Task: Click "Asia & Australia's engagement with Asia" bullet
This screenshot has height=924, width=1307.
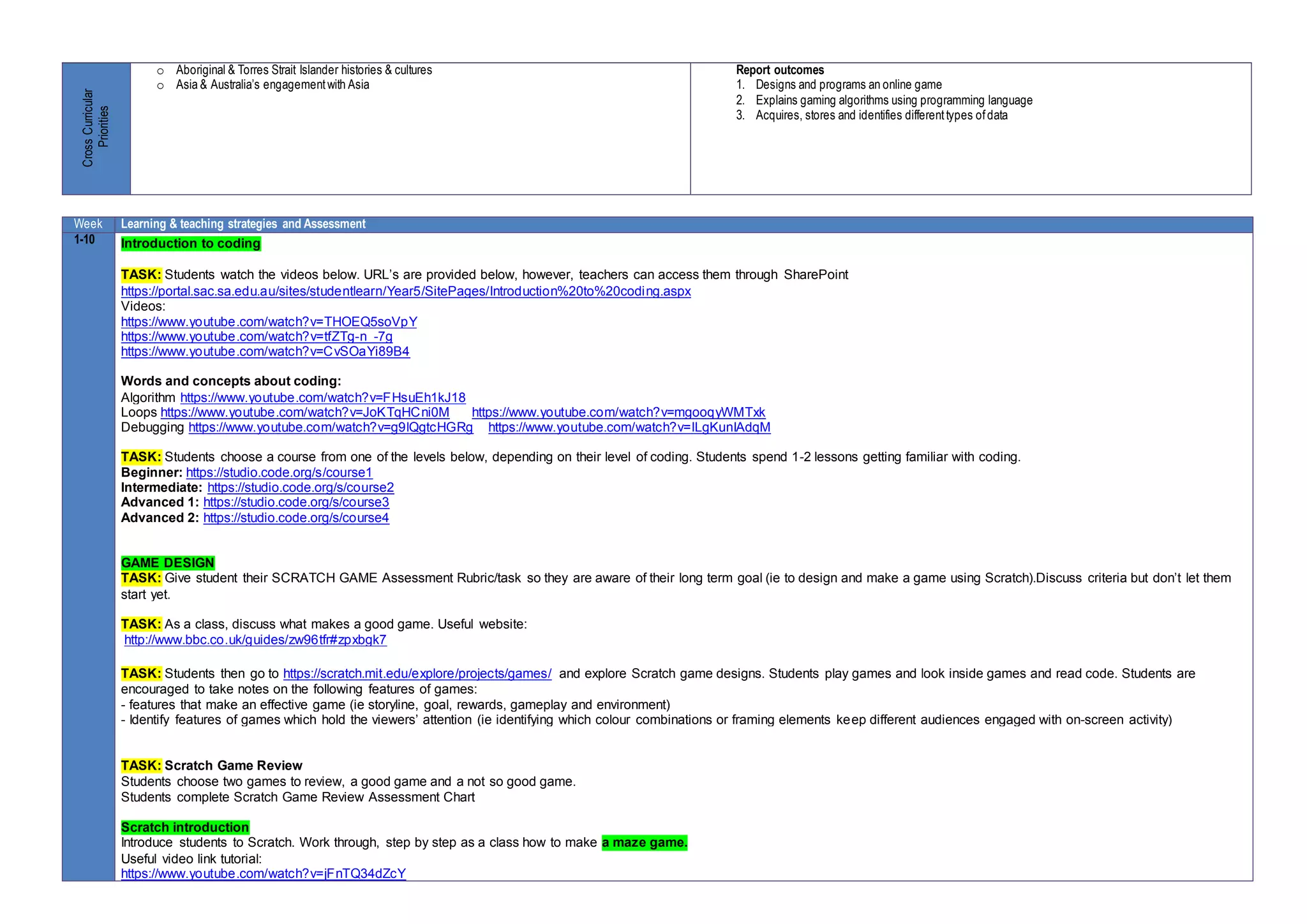Action: (x=273, y=85)
